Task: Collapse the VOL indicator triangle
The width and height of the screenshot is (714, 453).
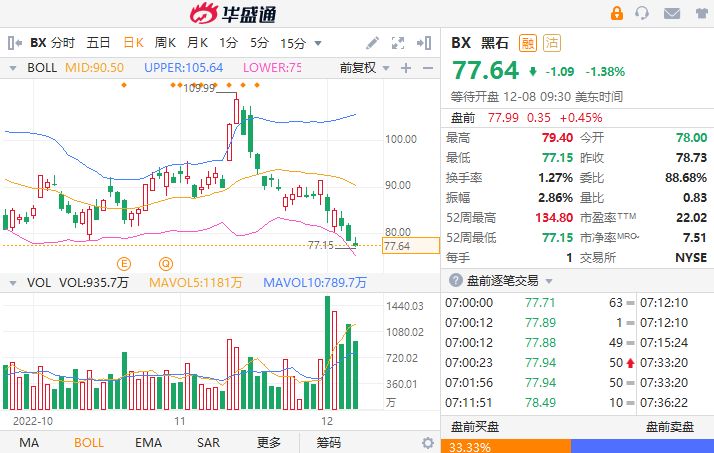Action: click(x=13, y=283)
